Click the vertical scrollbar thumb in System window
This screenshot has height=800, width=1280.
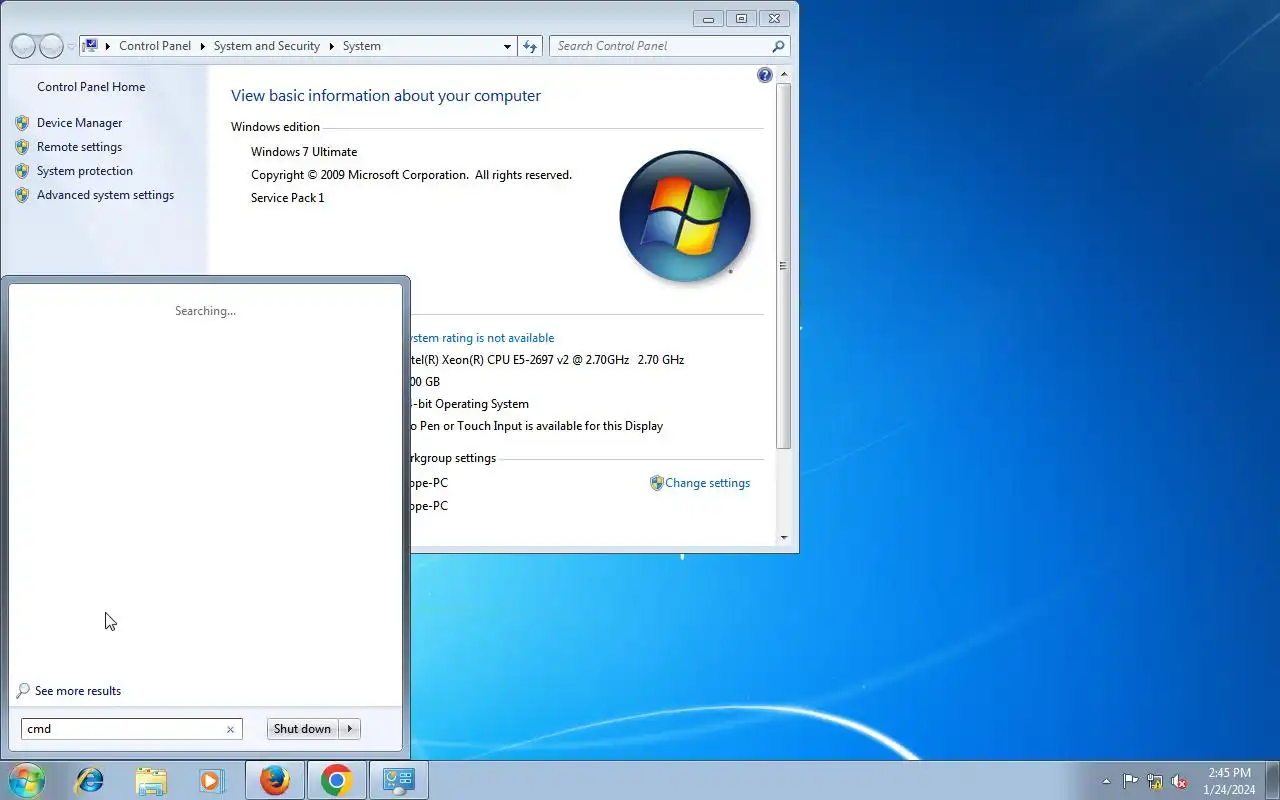tap(784, 266)
